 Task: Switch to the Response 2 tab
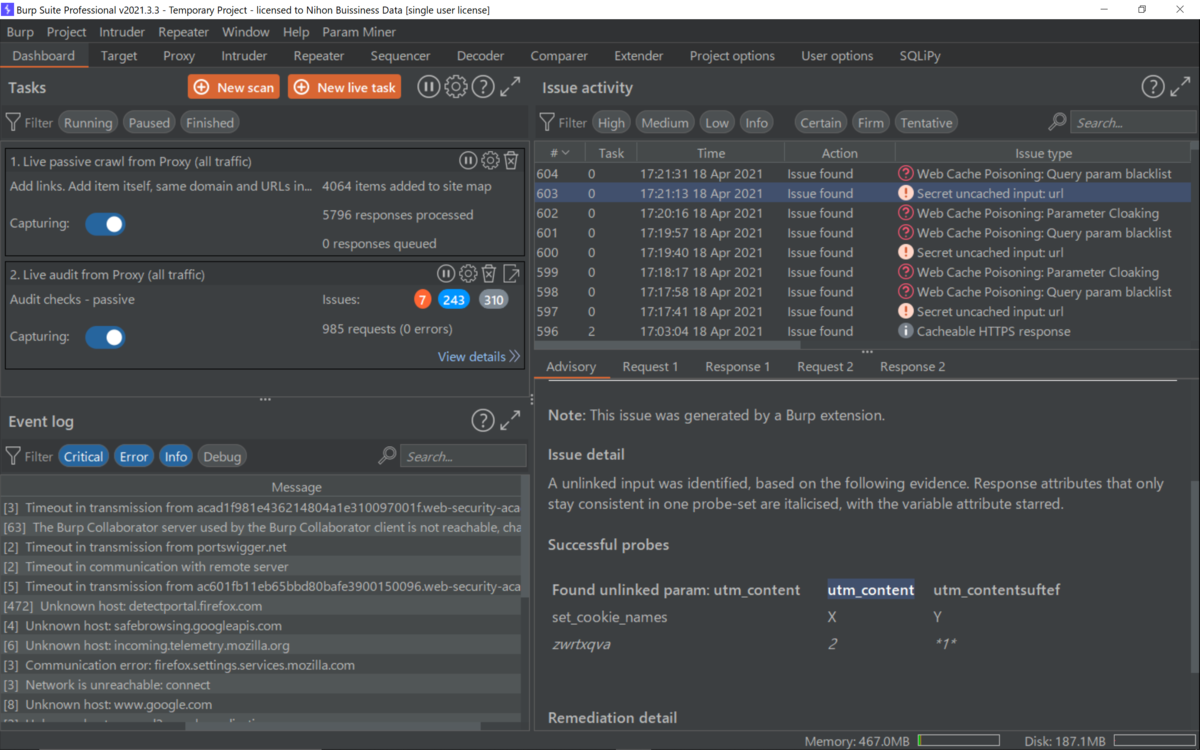(x=913, y=367)
